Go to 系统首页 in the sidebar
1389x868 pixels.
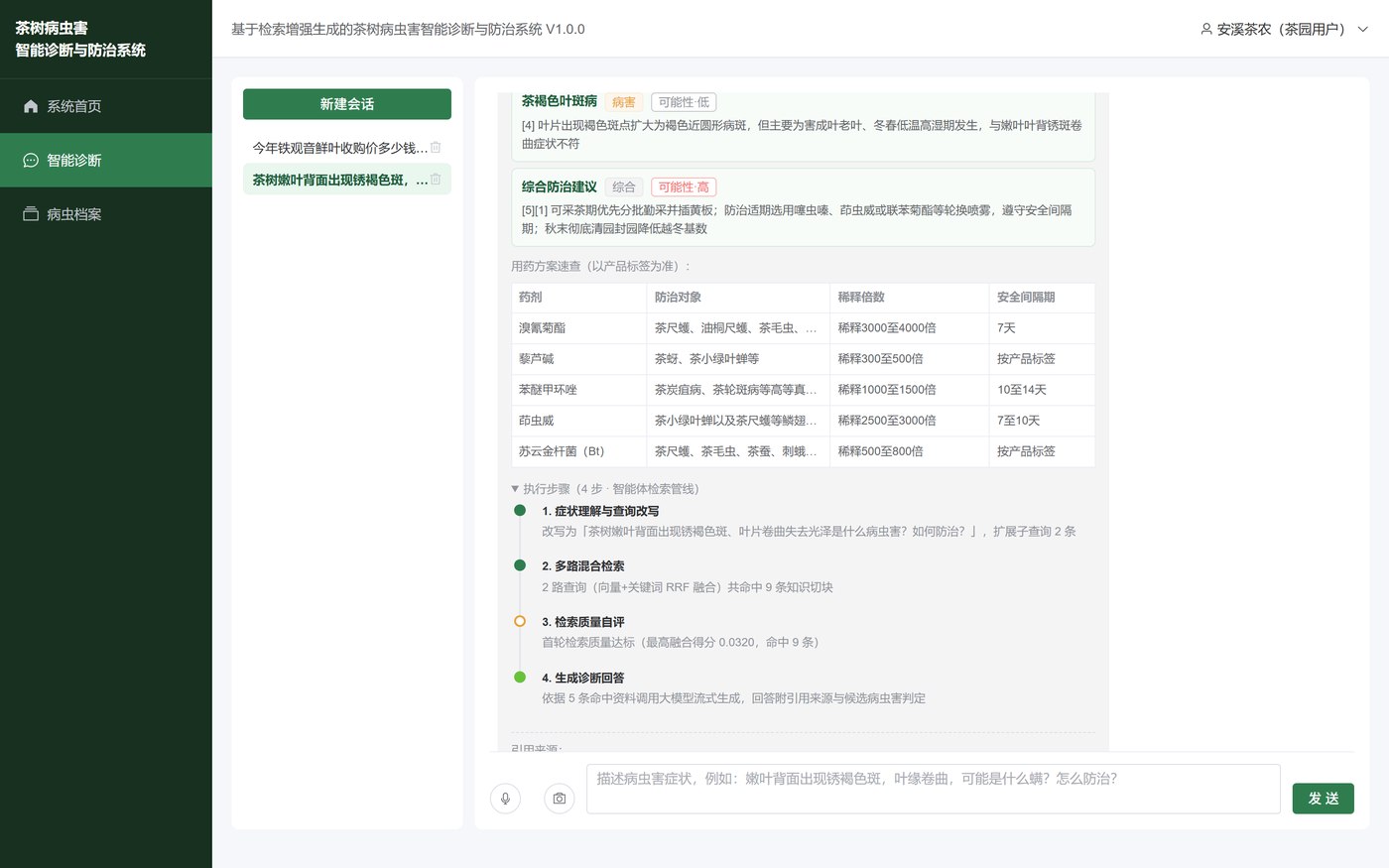tap(106, 106)
